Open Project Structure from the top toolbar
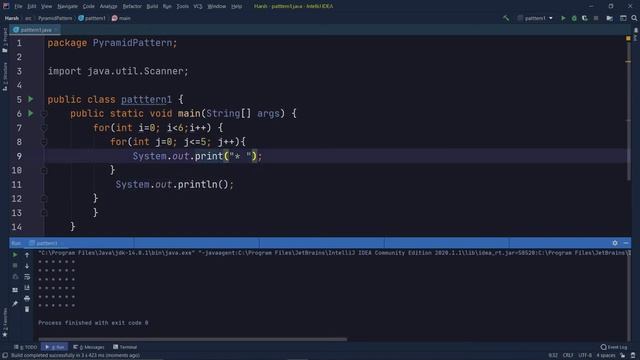This screenshot has height=360, width=640. tap(609, 18)
